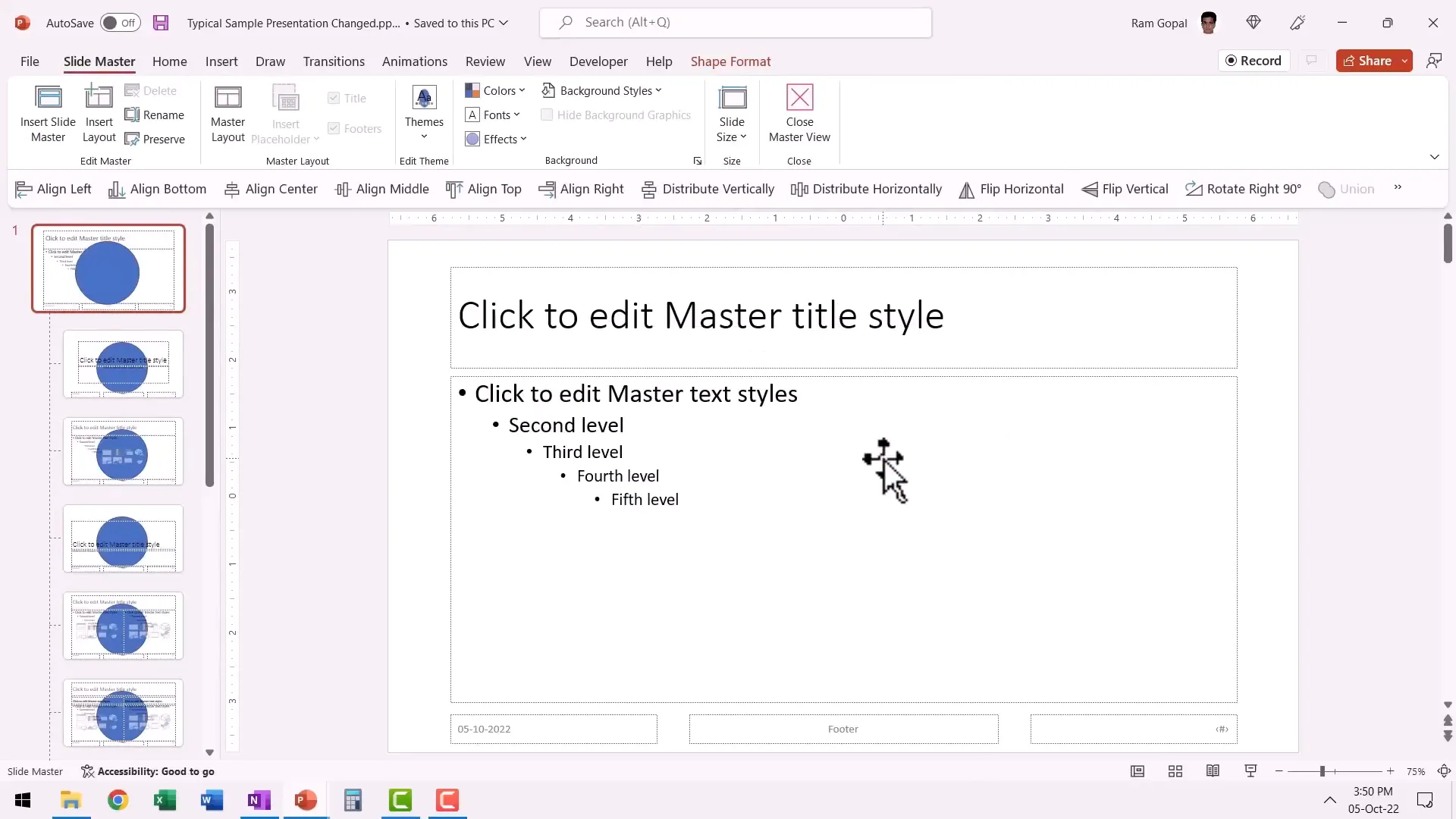Click Flip Horizontal command
The image size is (1456, 819).
tap(1012, 189)
